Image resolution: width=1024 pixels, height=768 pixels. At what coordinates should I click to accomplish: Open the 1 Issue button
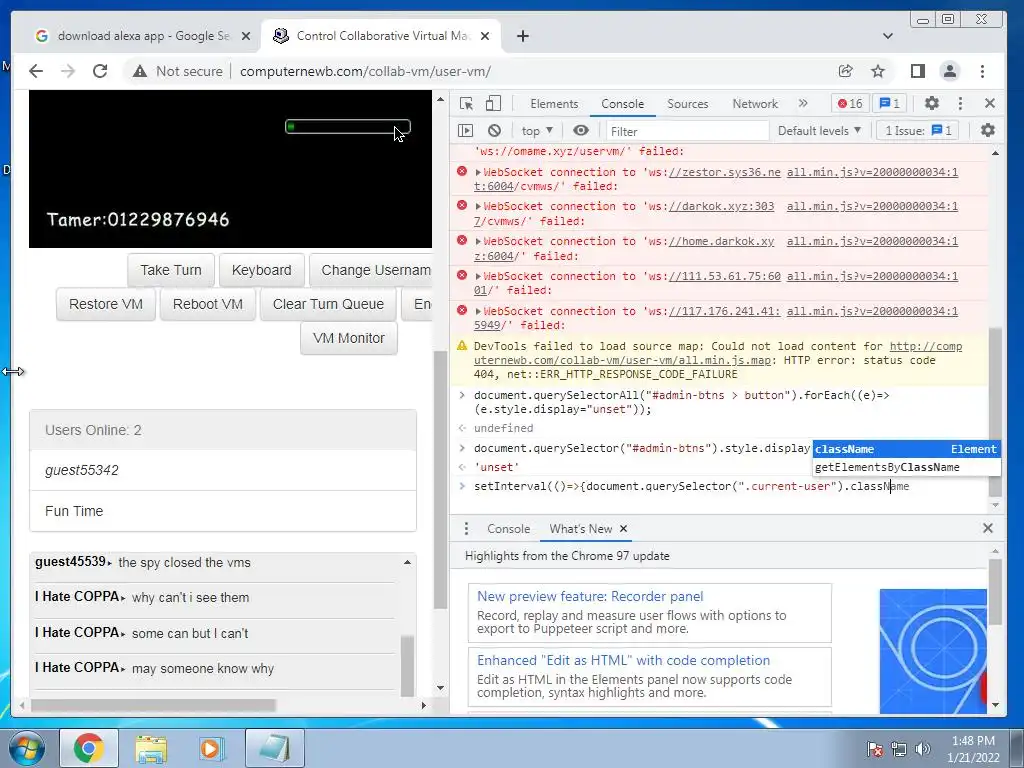918,131
